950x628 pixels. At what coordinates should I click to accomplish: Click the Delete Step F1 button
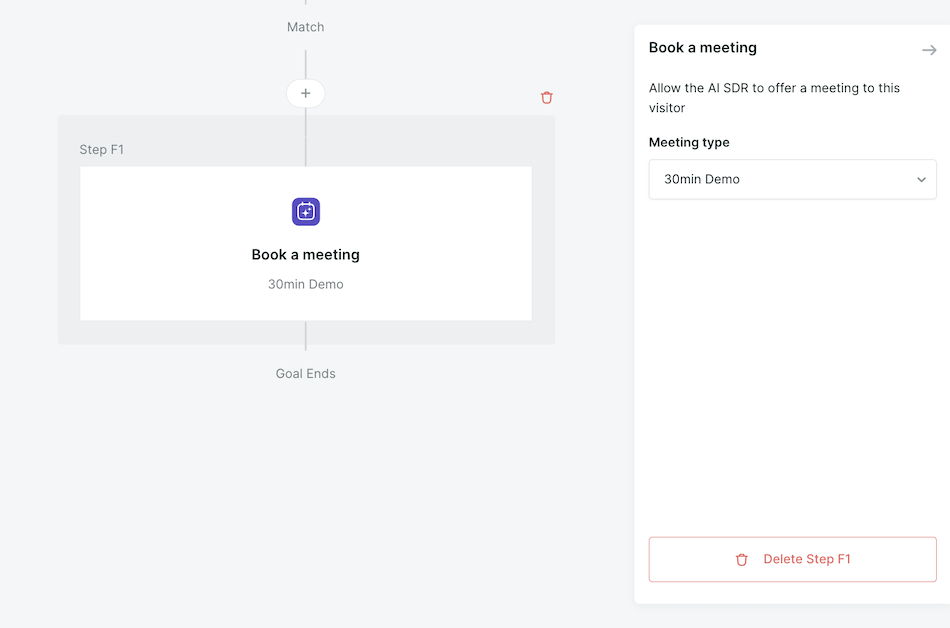coord(792,559)
